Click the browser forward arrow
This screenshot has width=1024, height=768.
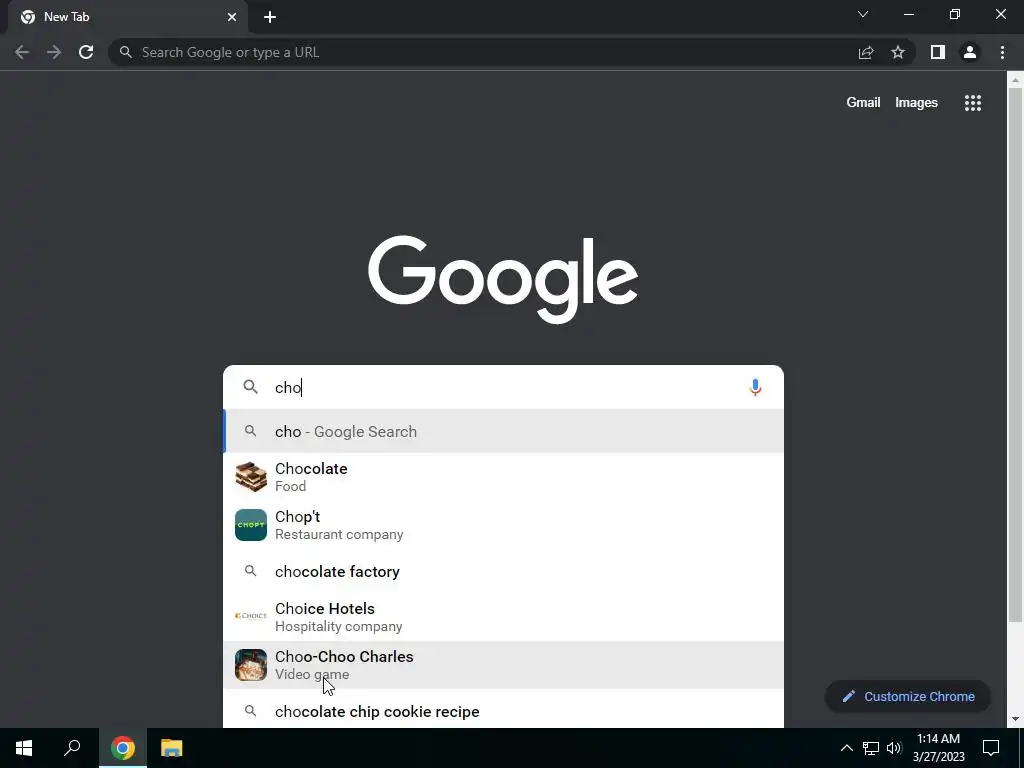point(54,52)
